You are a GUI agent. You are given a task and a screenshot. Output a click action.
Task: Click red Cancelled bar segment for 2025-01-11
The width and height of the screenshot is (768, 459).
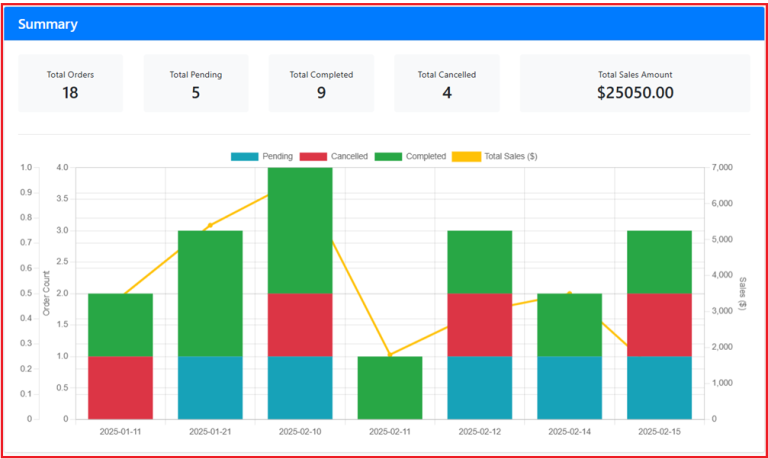(x=120, y=387)
